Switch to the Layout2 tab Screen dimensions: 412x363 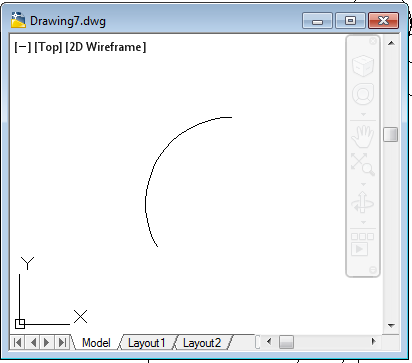[202, 343]
